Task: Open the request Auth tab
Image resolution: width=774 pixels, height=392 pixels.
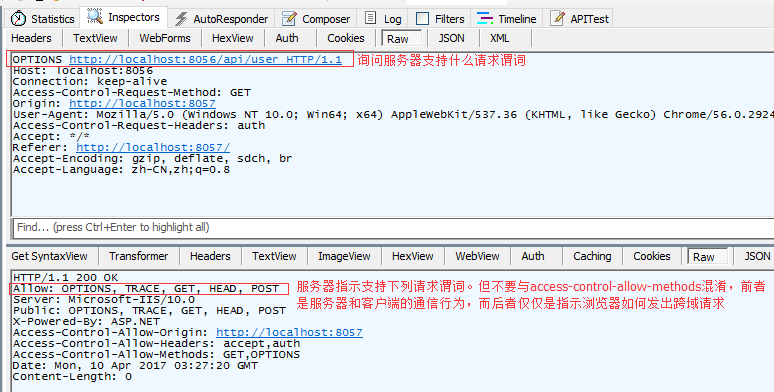Action: (x=287, y=38)
